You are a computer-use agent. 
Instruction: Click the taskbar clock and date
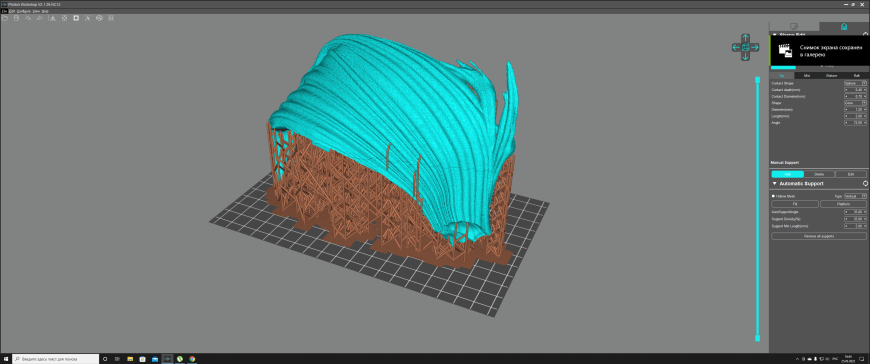pyautogui.click(x=848, y=359)
